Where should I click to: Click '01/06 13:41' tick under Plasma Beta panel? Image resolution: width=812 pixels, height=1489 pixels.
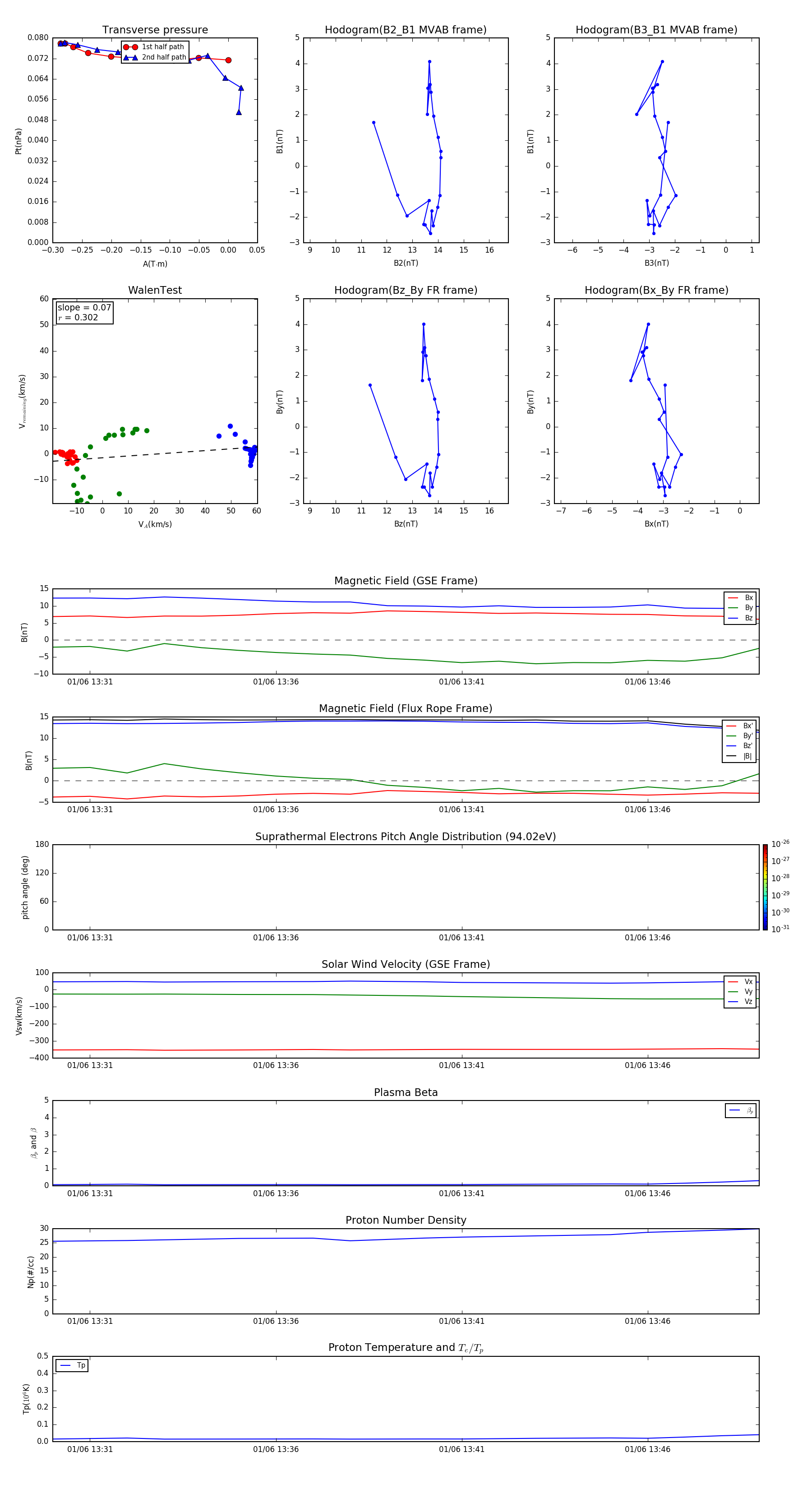click(461, 1193)
